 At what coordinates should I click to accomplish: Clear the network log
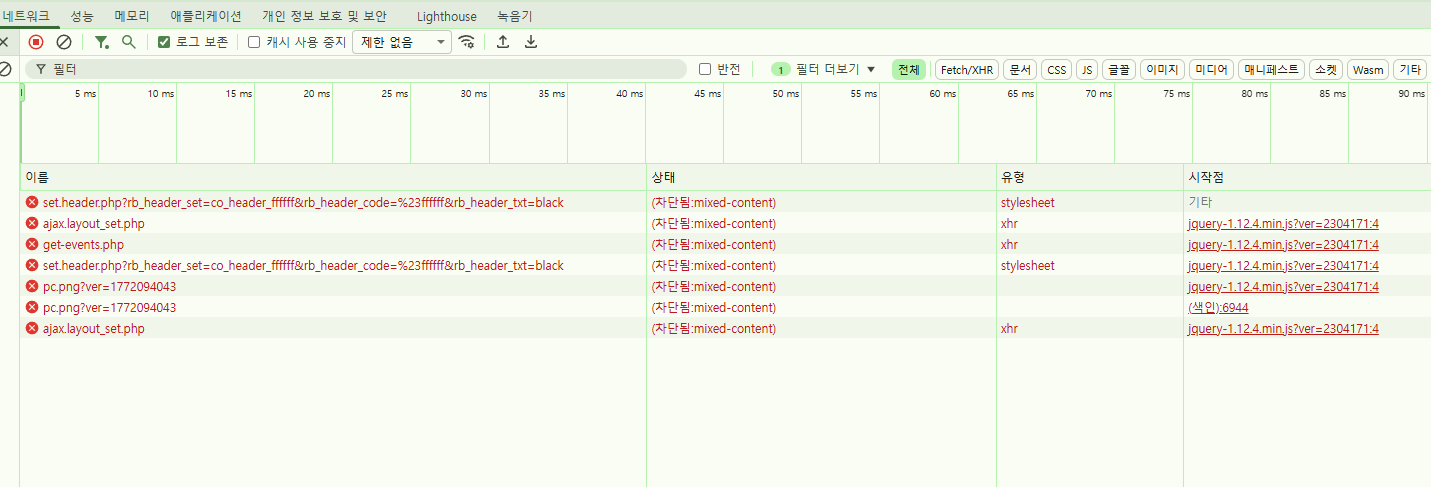point(64,42)
